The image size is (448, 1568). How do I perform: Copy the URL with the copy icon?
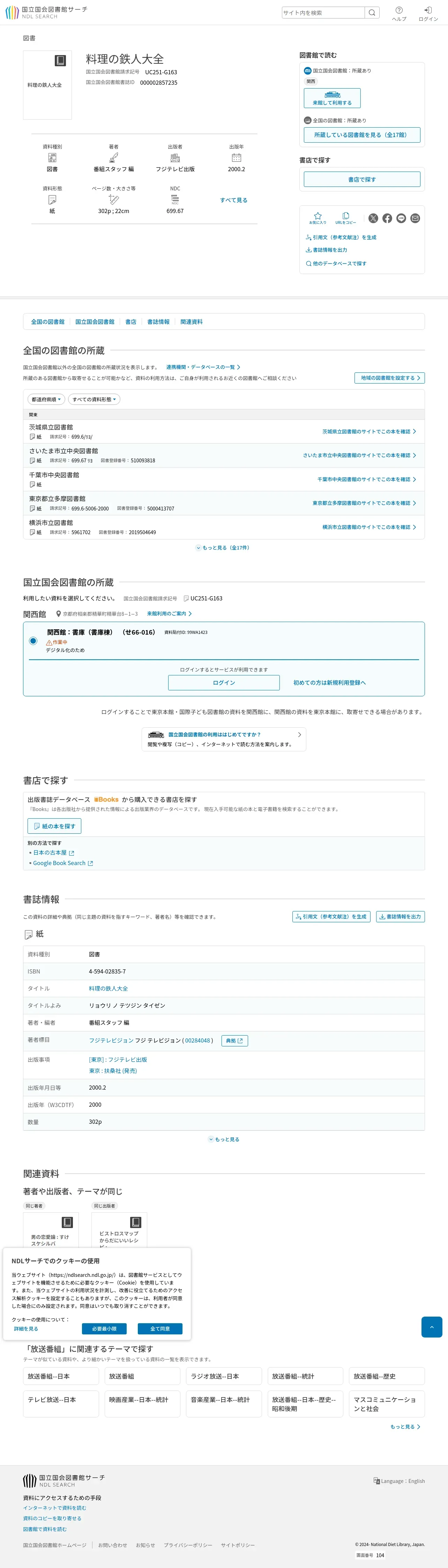click(346, 218)
